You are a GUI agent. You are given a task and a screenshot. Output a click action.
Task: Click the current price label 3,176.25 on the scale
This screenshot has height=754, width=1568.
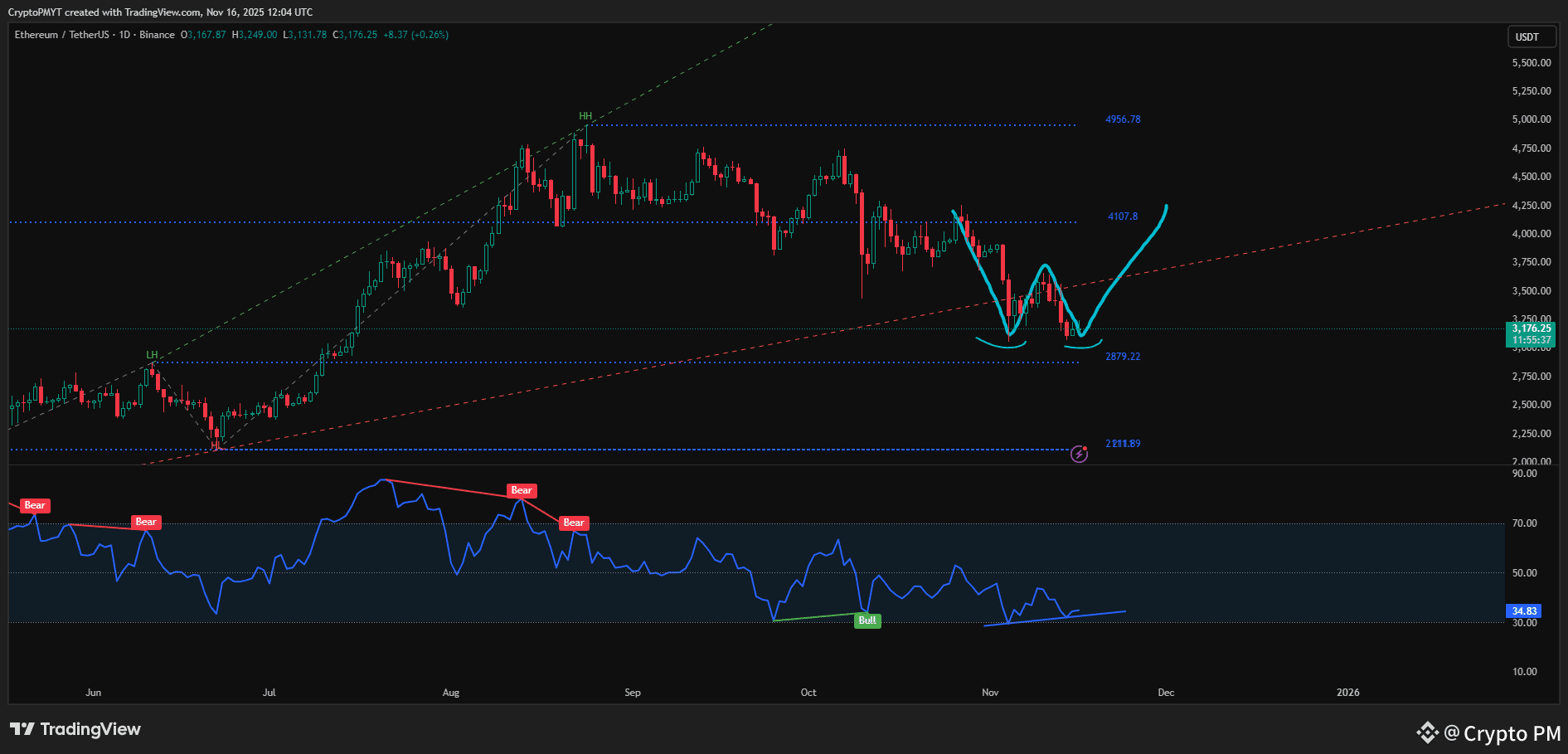coord(1532,328)
